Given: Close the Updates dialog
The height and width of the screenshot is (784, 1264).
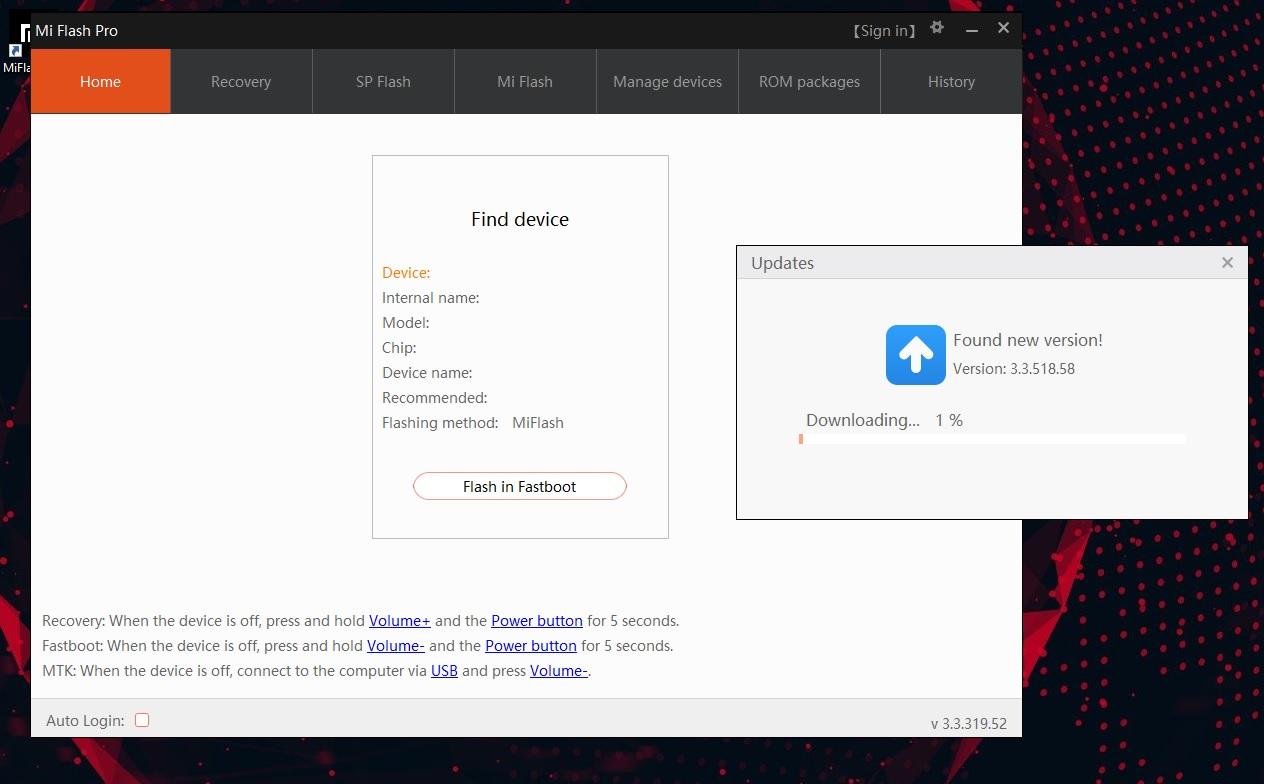Looking at the screenshot, I should pos(1227,262).
